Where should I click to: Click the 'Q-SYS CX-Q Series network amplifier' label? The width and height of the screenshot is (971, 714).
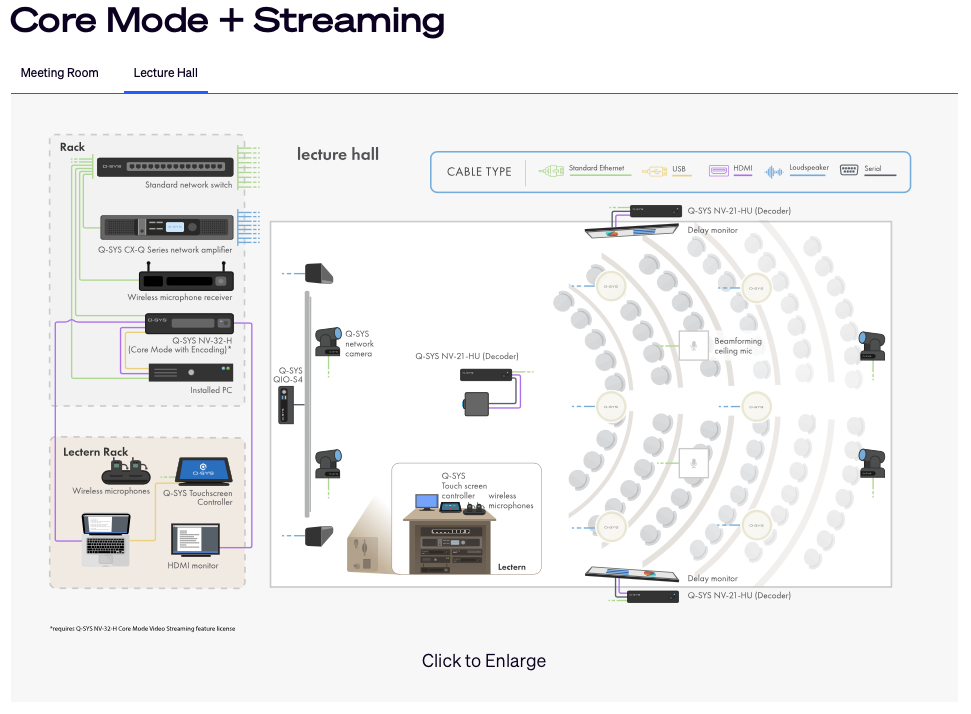165,250
